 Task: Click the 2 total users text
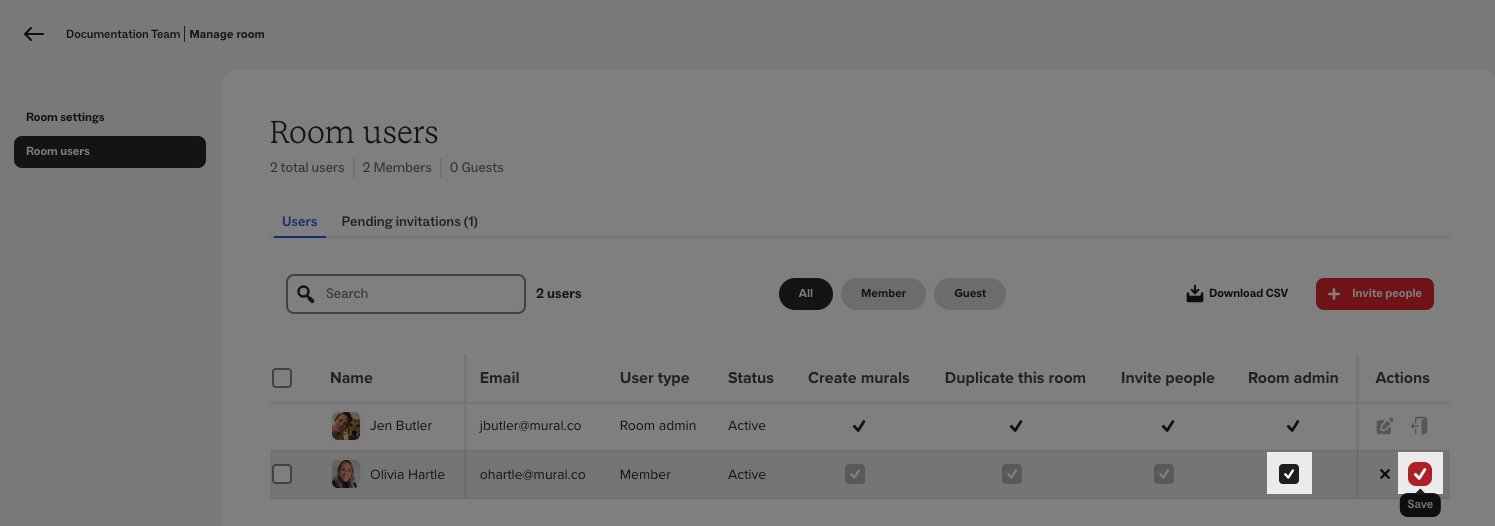[307, 168]
